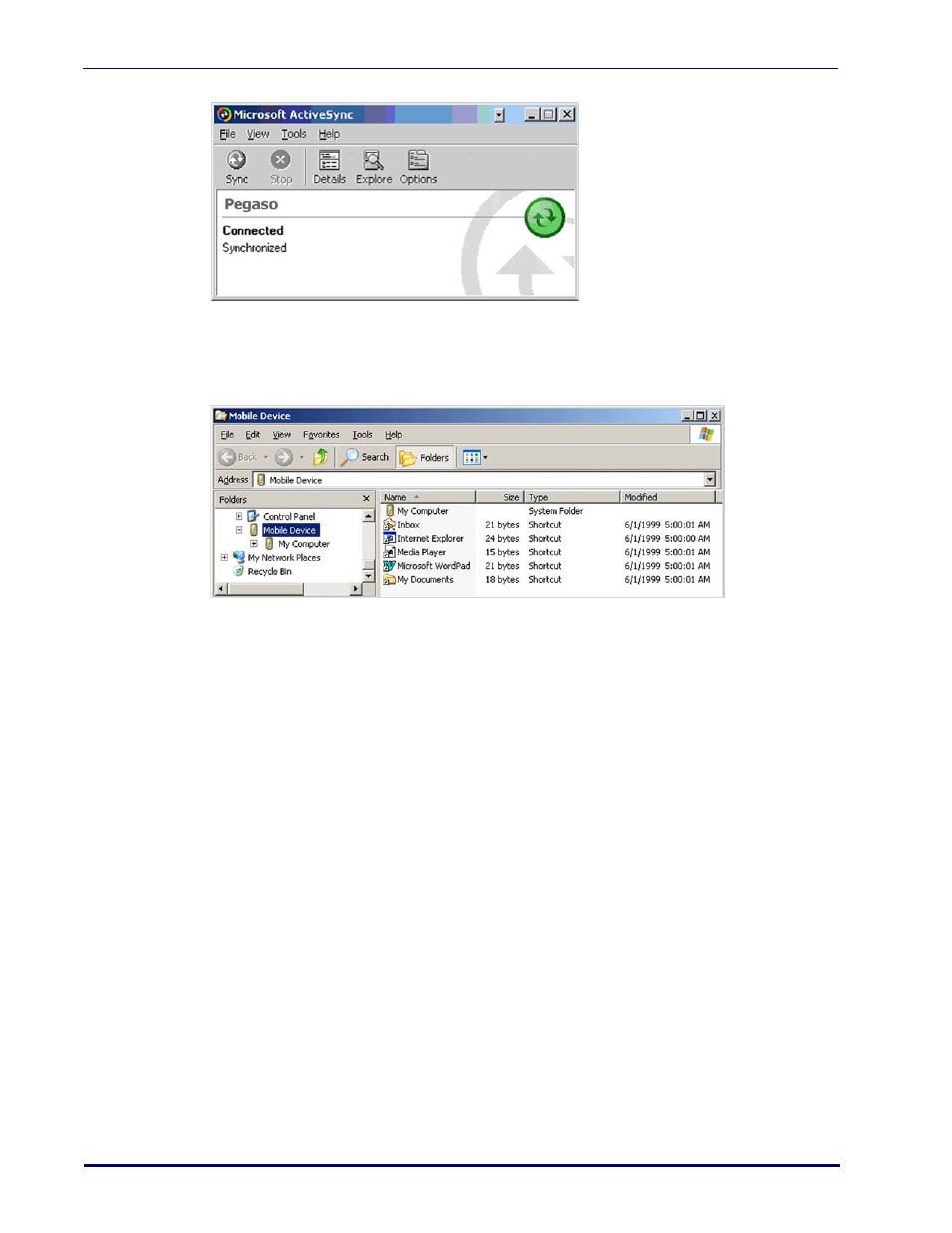Click the '24 bytes' size cell
The height and width of the screenshot is (1233, 952).
point(502,539)
